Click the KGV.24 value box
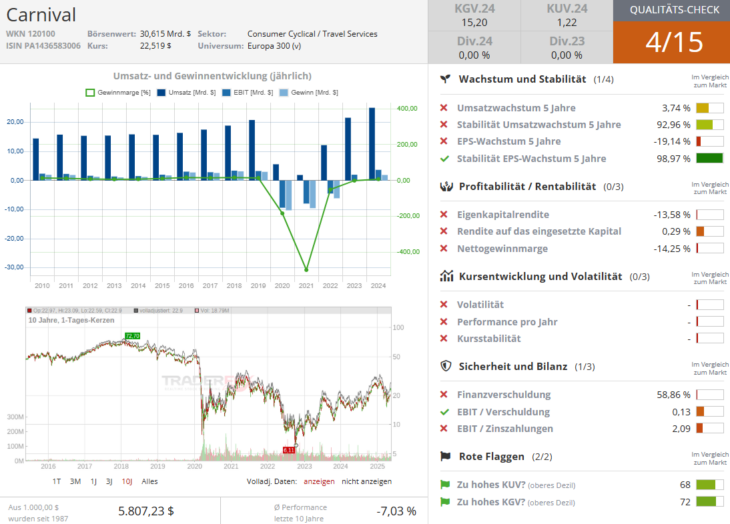 pyautogui.click(x=474, y=15)
